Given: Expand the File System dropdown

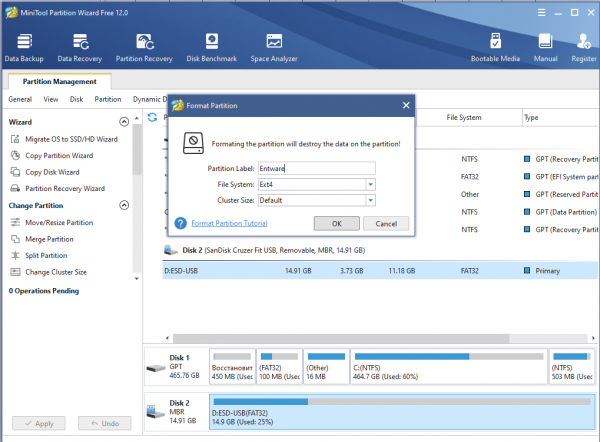Looking at the screenshot, I should 370,184.
